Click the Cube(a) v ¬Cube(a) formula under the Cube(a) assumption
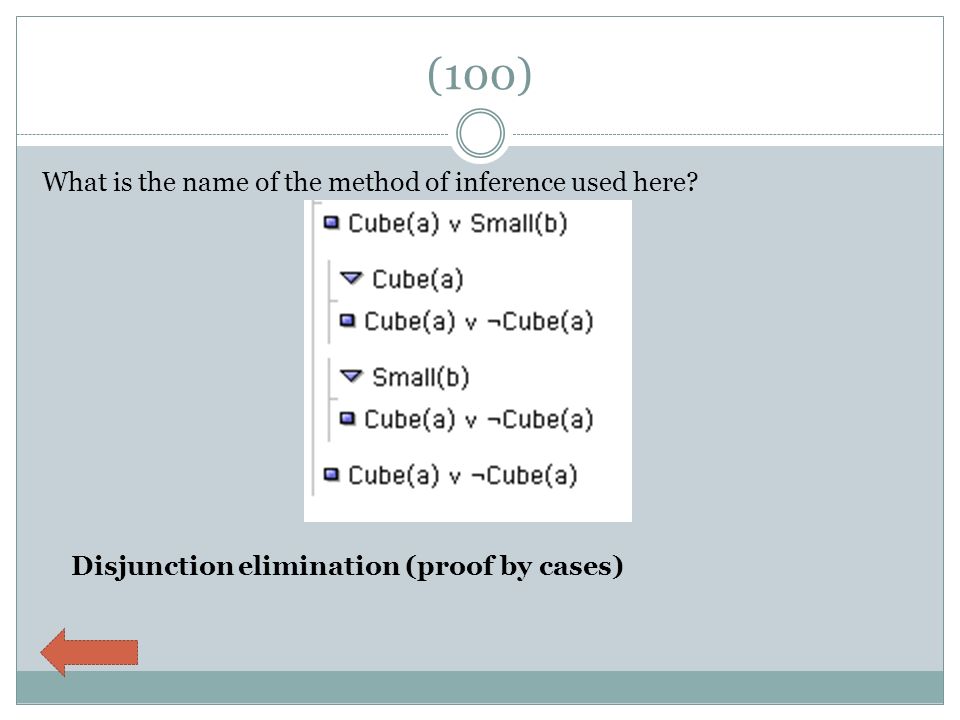Screen dimensions: 960x720 tap(479, 321)
